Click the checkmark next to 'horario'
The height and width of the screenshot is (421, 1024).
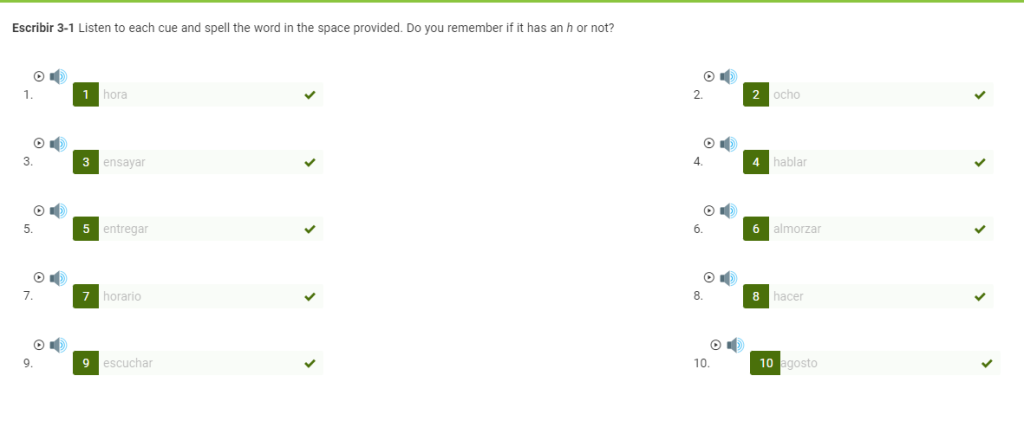(x=310, y=297)
